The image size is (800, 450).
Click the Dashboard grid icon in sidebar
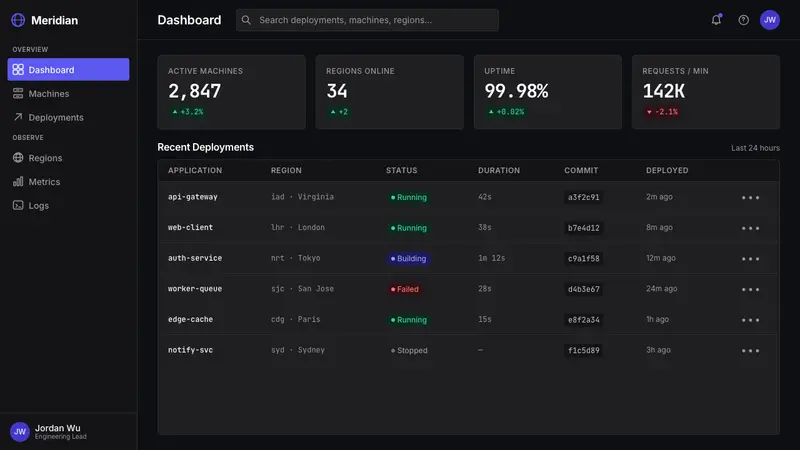tap(18, 69)
